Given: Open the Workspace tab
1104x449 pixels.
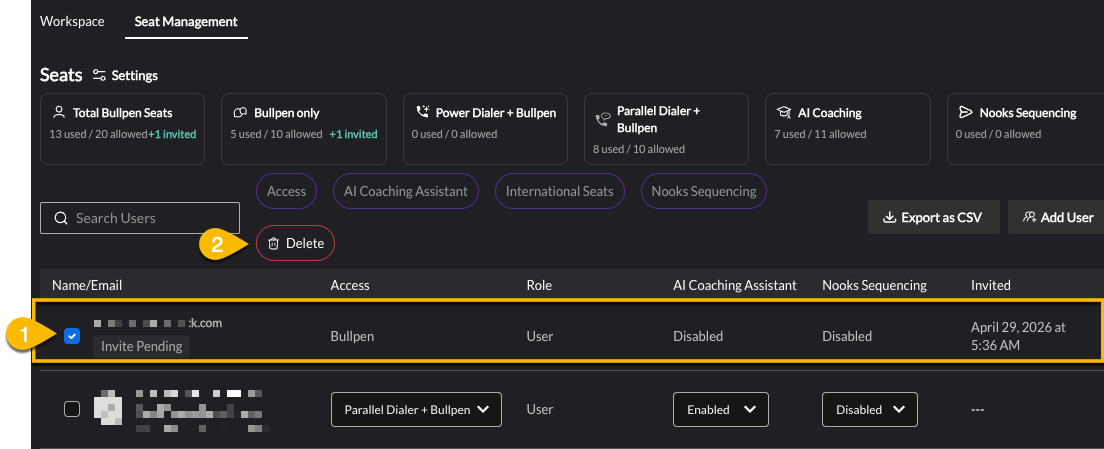Looking at the screenshot, I should point(72,21).
